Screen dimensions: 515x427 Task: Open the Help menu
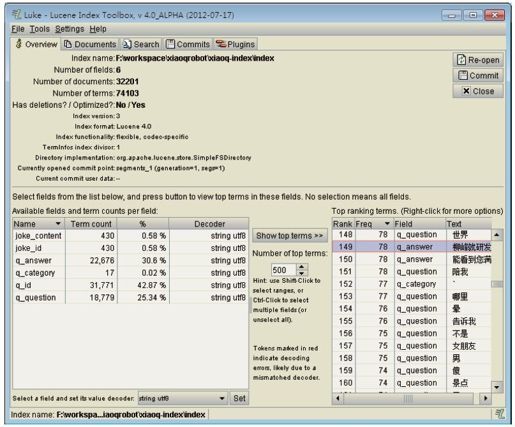point(98,29)
